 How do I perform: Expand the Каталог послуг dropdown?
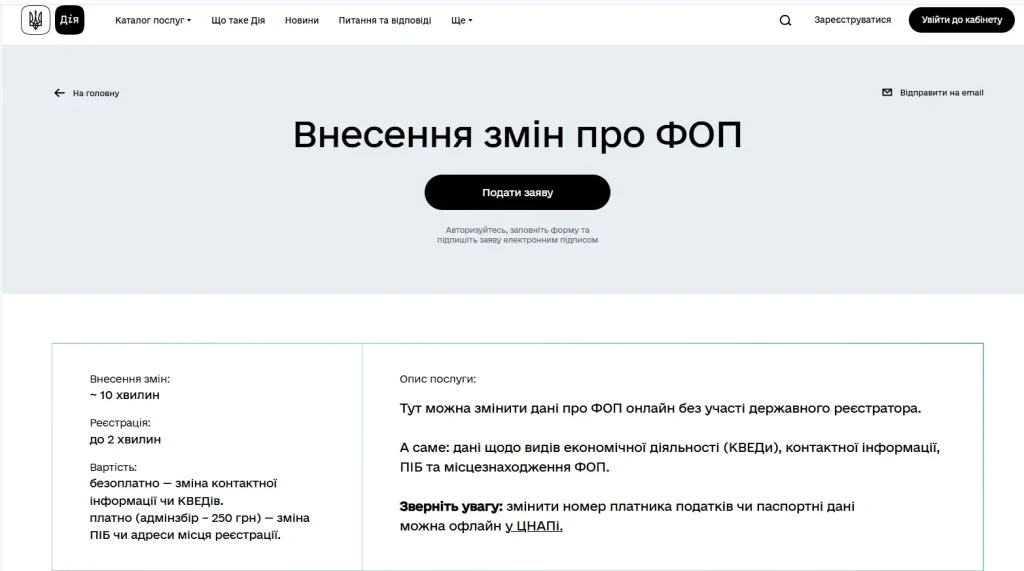(x=153, y=20)
